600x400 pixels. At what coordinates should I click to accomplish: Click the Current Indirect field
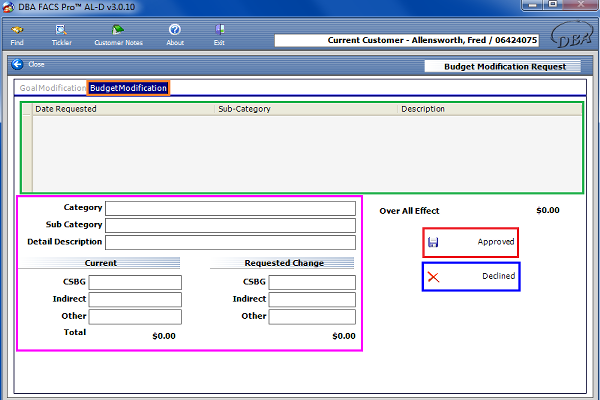coord(135,300)
